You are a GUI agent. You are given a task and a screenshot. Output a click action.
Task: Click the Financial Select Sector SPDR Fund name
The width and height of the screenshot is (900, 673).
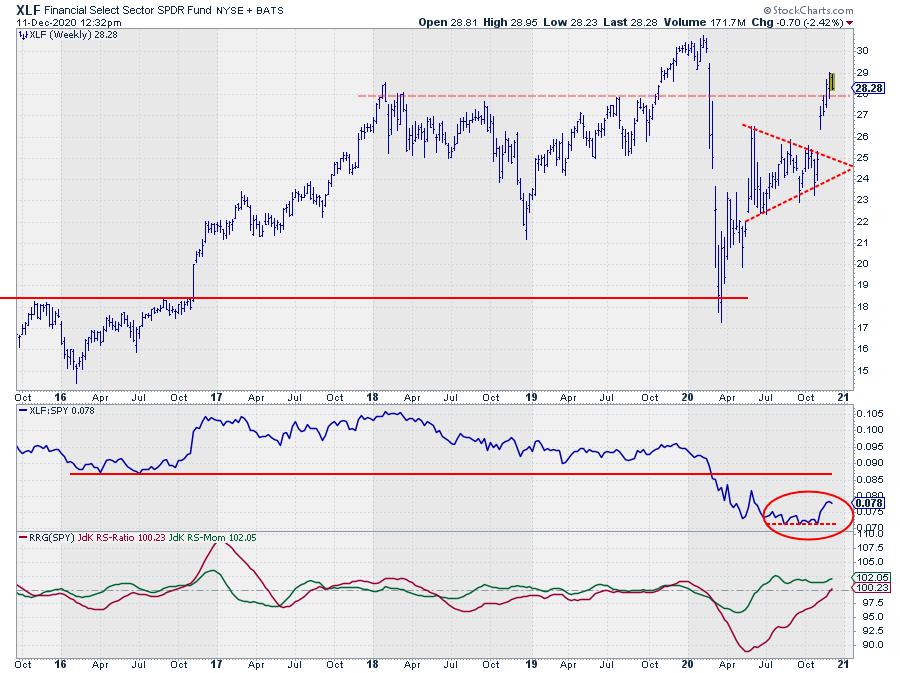(x=129, y=9)
